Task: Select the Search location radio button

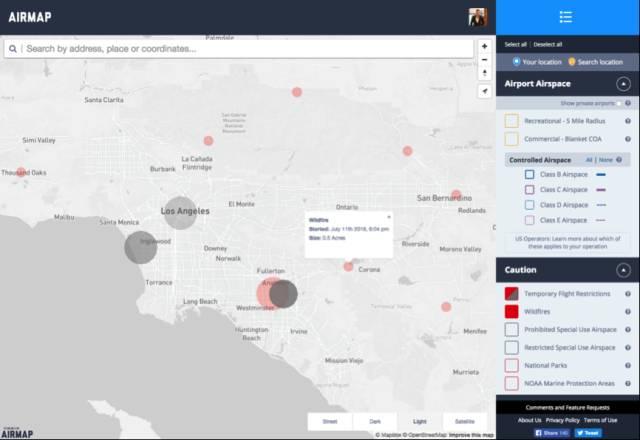Action: click(571, 62)
